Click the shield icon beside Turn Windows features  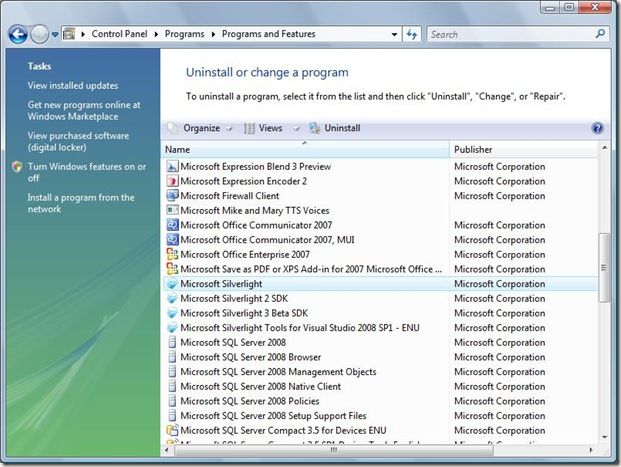(x=17, y=167)
